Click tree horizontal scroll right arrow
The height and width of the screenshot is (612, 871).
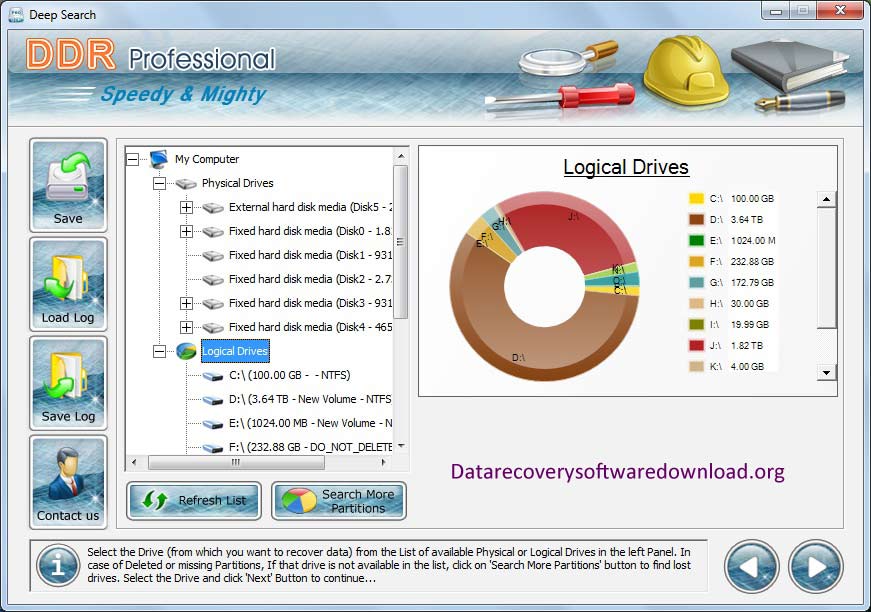point(383,462)
